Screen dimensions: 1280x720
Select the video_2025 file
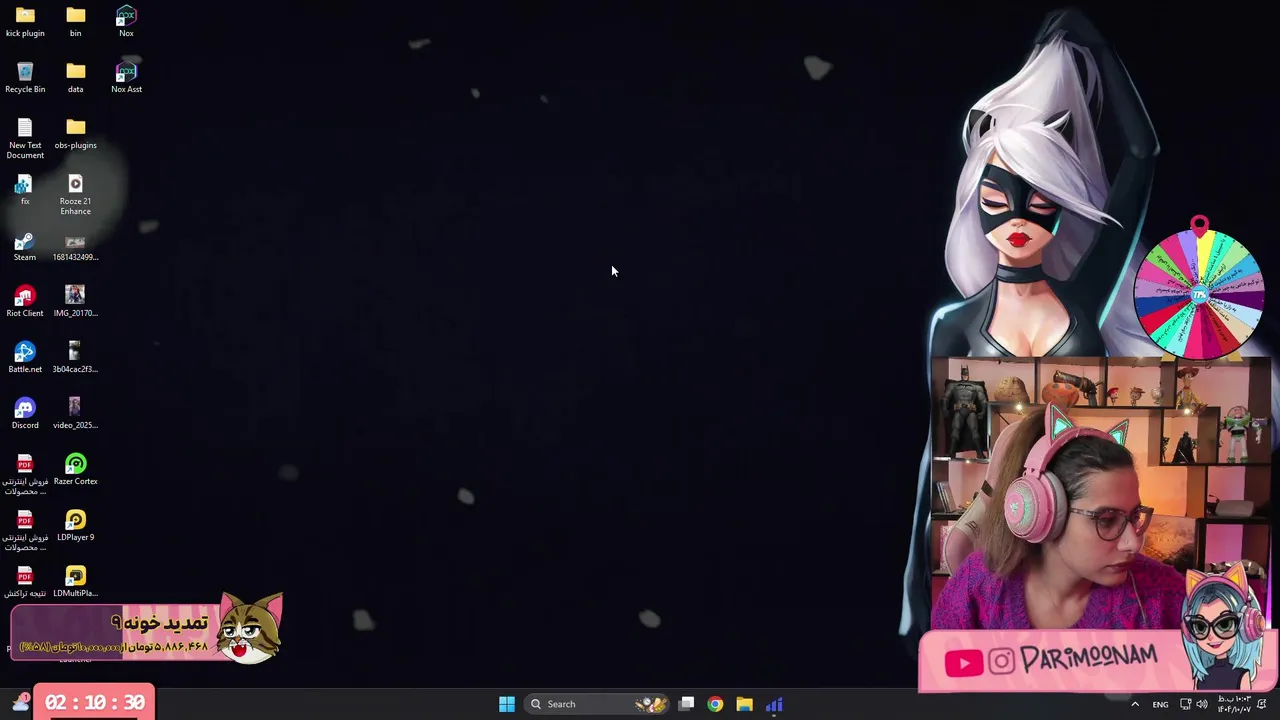(75, 414)
